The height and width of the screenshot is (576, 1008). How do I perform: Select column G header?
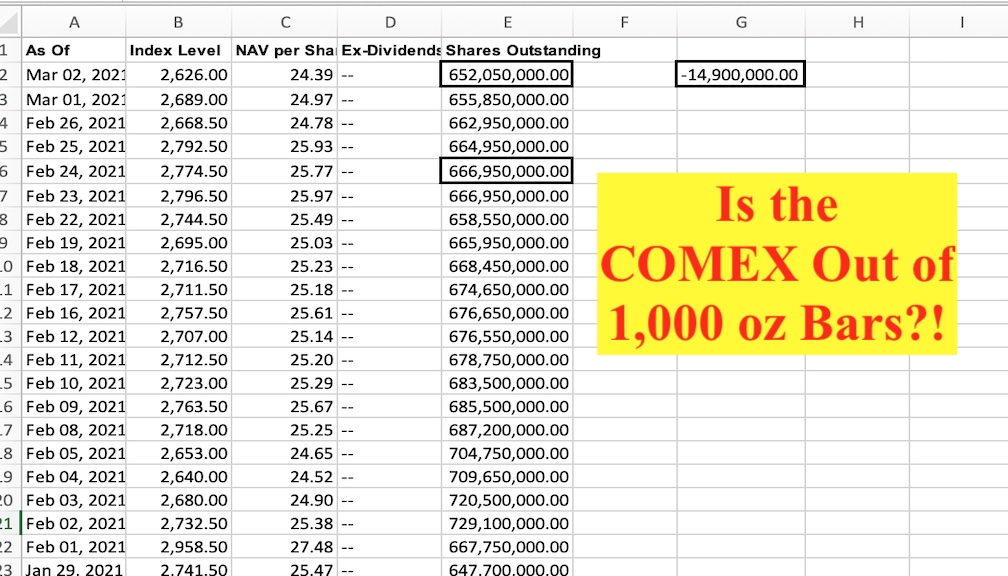click(x=741, y=22)
